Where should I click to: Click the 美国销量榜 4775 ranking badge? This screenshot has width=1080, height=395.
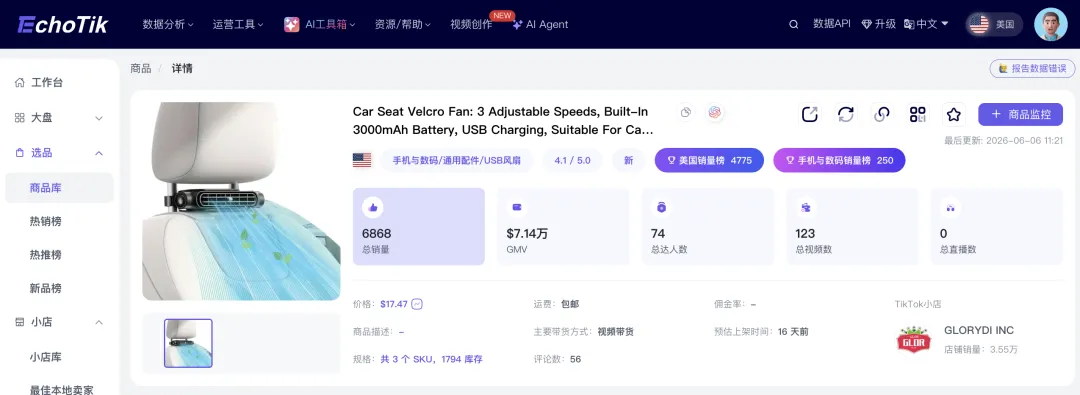click(709, 161)
